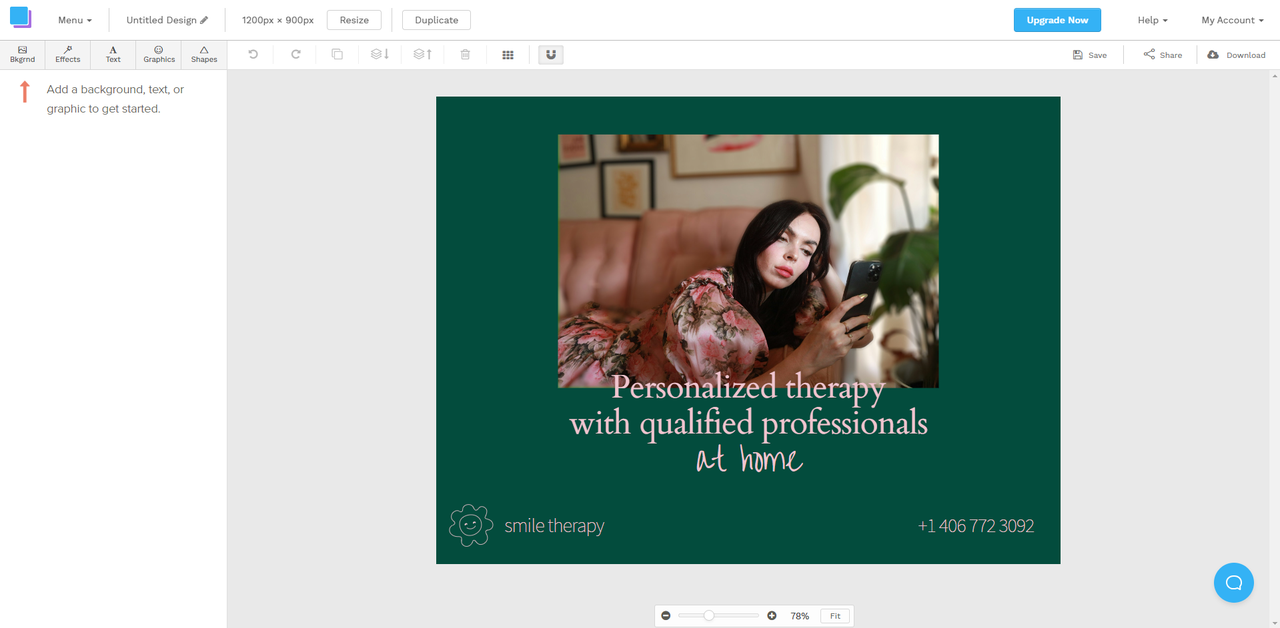Click Upgrade Now button

pos(1057,20)
